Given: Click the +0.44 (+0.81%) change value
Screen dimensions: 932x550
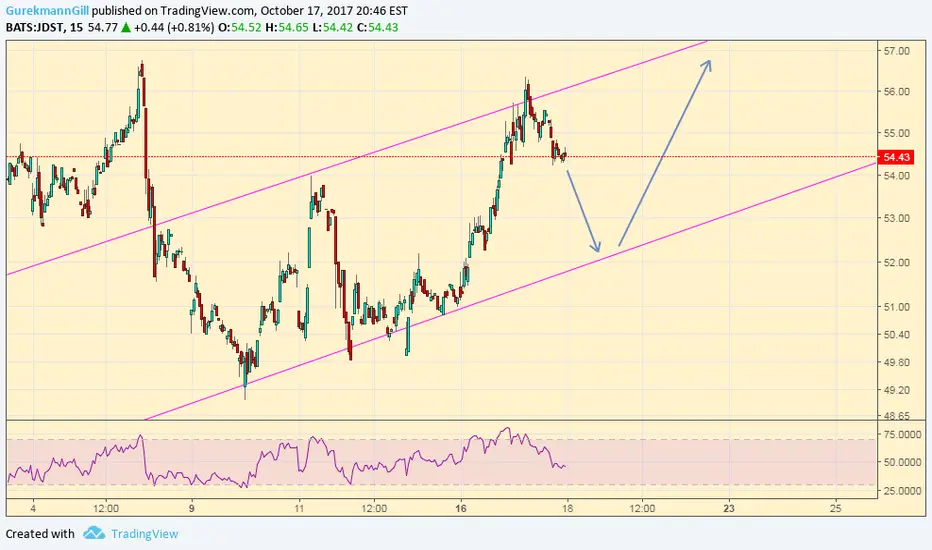Looking at the screenshot, I should (174, 27).
